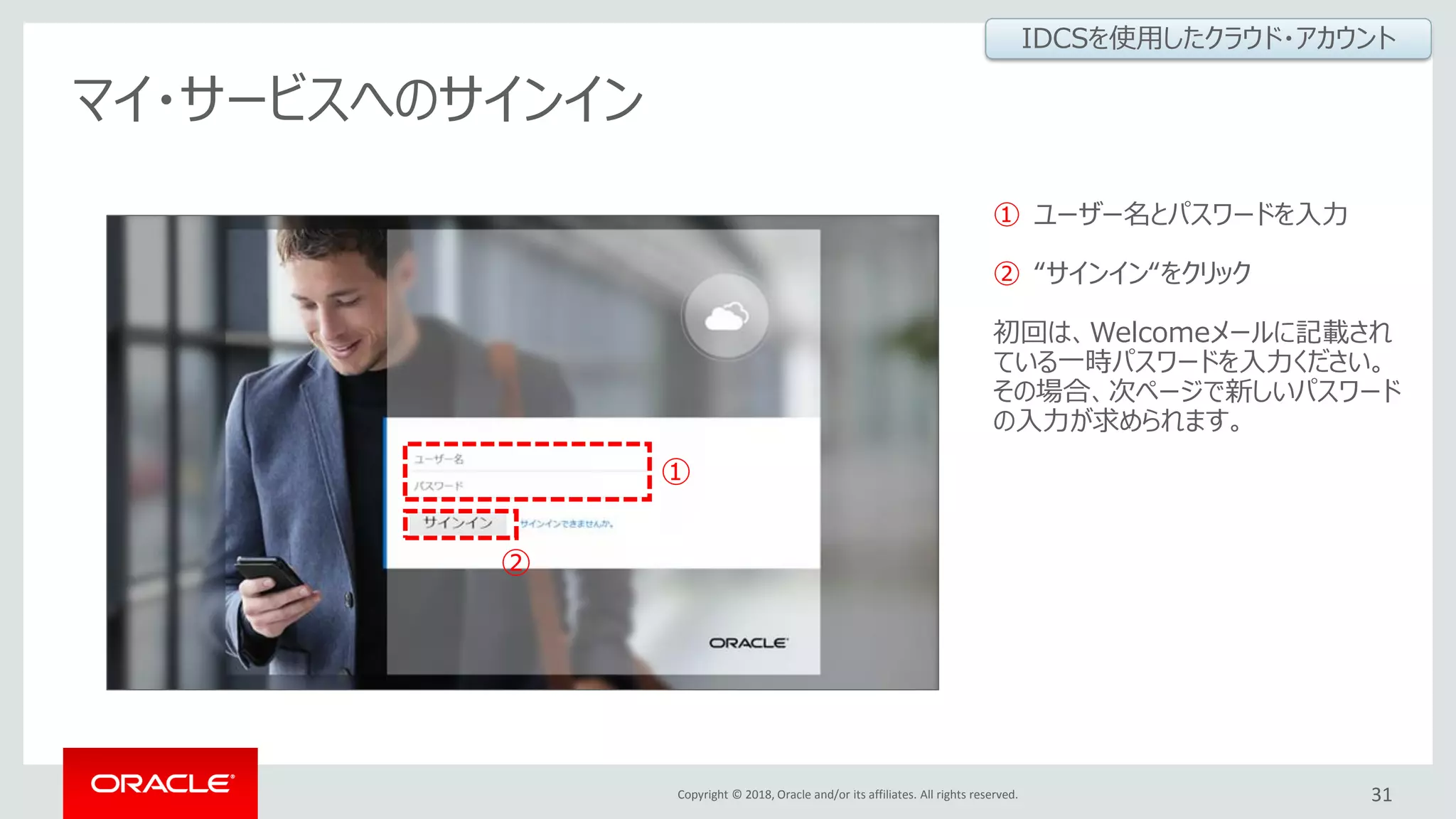Click the slide page number 31
Viewport: 1456px width, 819px height.
(1381, 795)
